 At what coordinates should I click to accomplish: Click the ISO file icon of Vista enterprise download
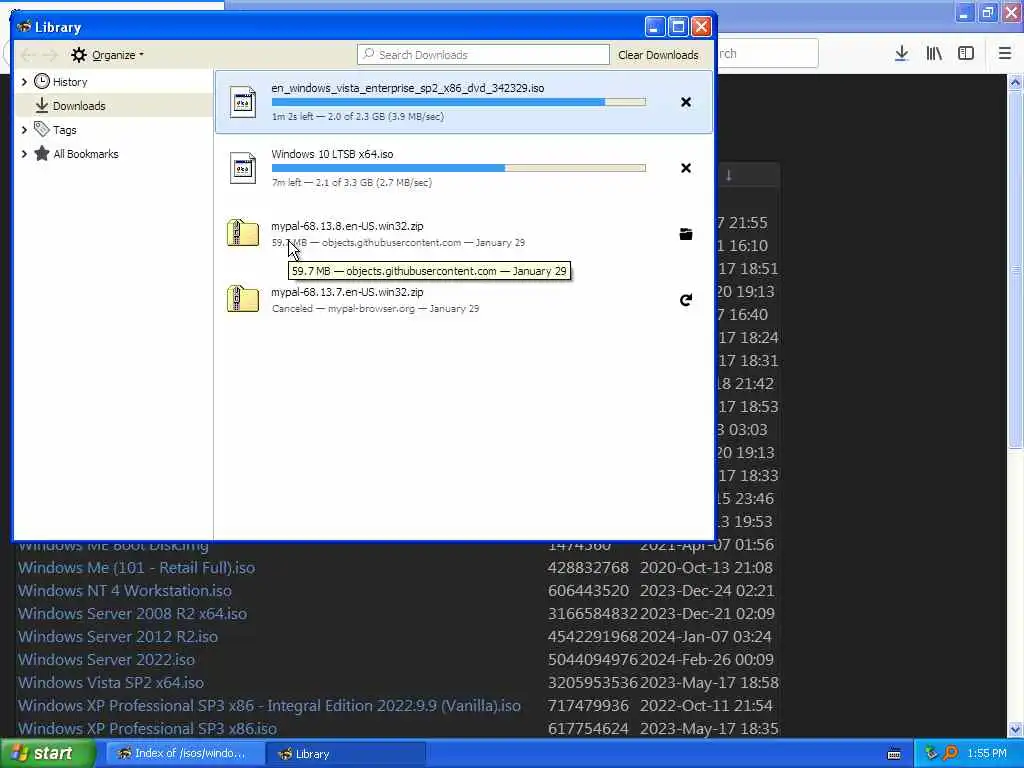(x=243, y=102)
